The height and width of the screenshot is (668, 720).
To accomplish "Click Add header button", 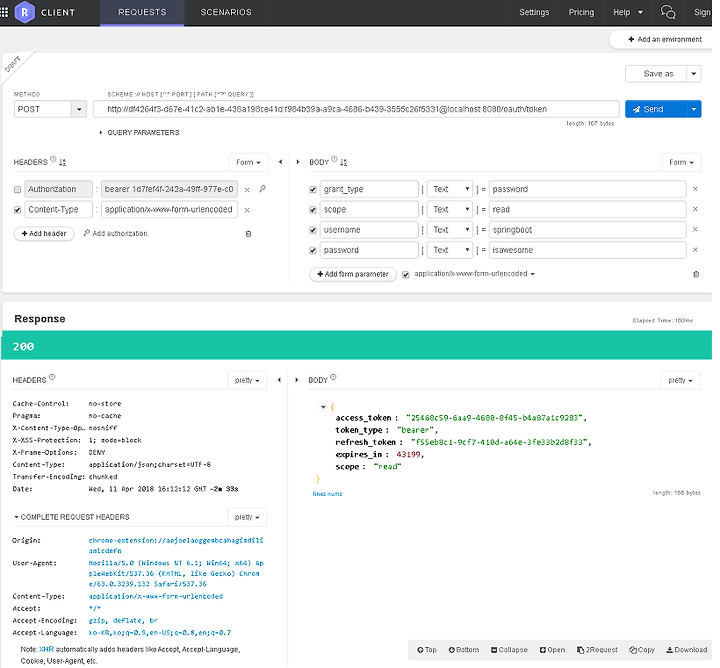I will click(44, 234).
